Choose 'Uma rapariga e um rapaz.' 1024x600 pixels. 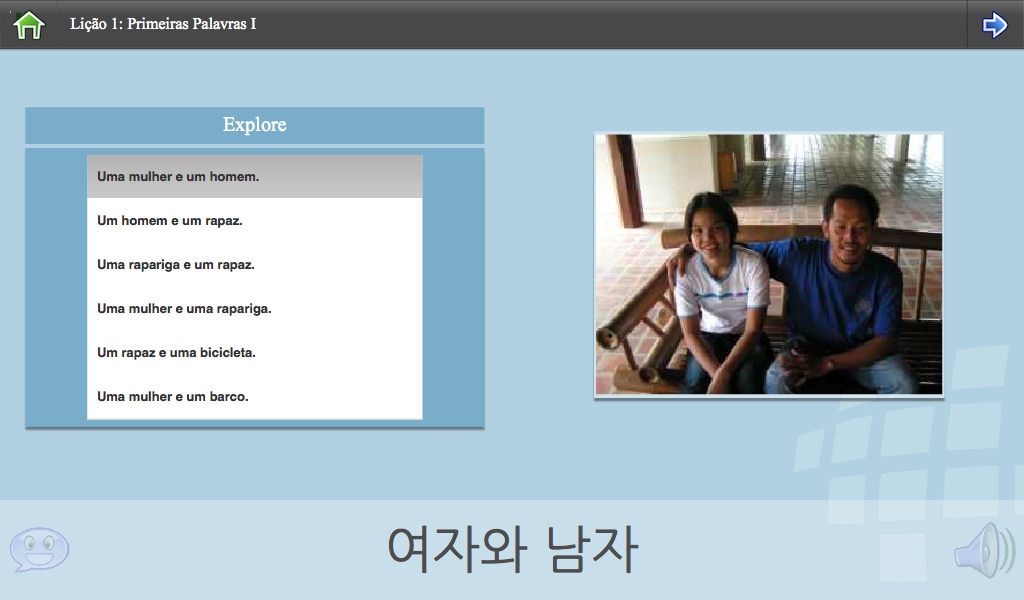[x=255, y=264]
